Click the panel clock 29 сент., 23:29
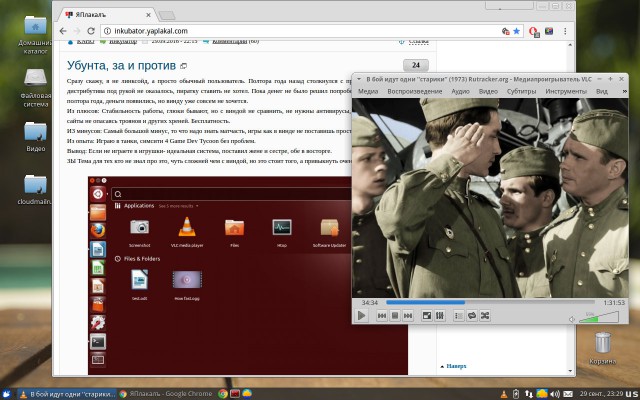Image resolution: width=640 pixels, height=400 pixels. coord(601,394)
